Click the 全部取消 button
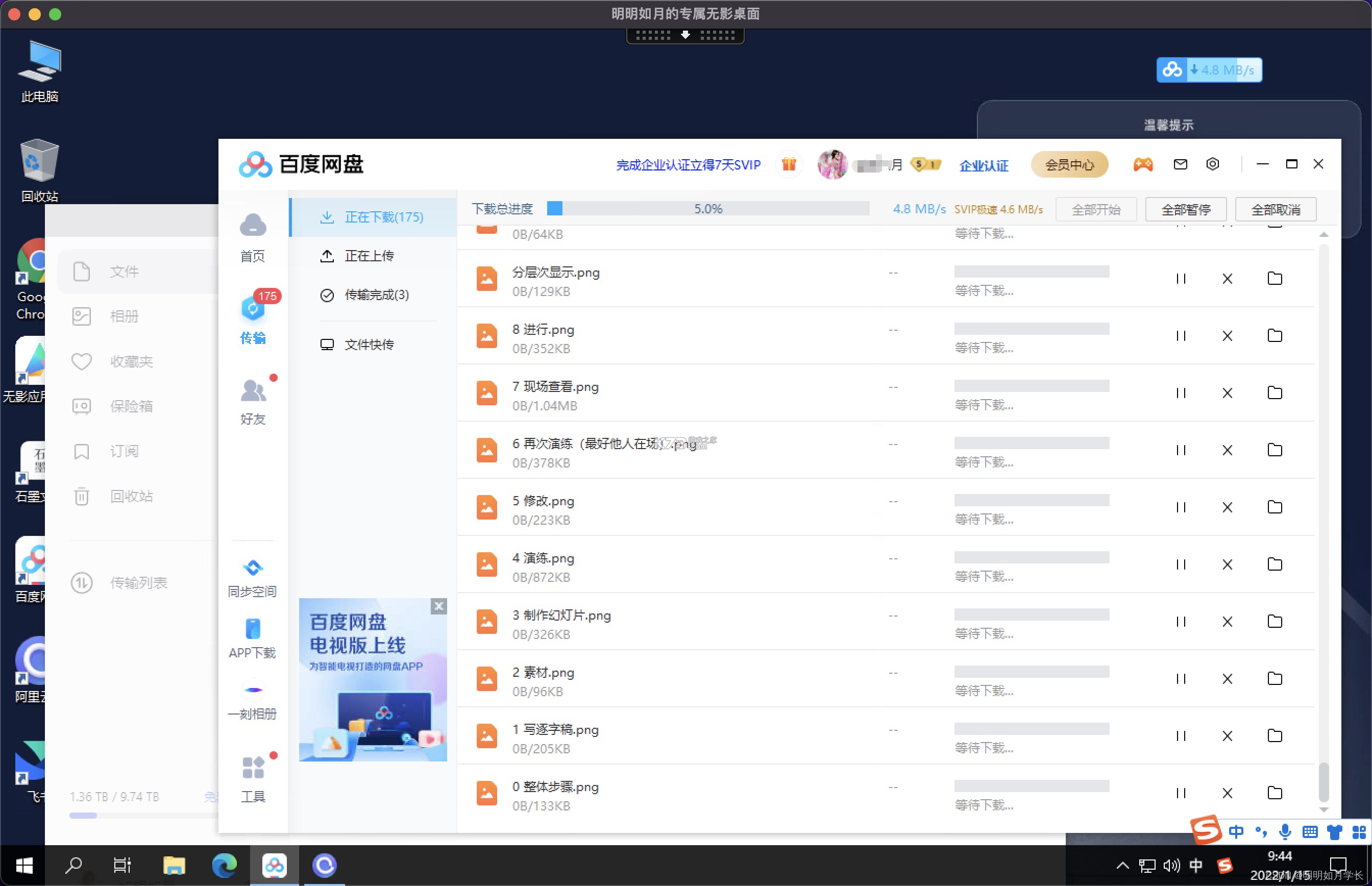The width and height of the screenshot is (1372, 886). pos(1276,209)
